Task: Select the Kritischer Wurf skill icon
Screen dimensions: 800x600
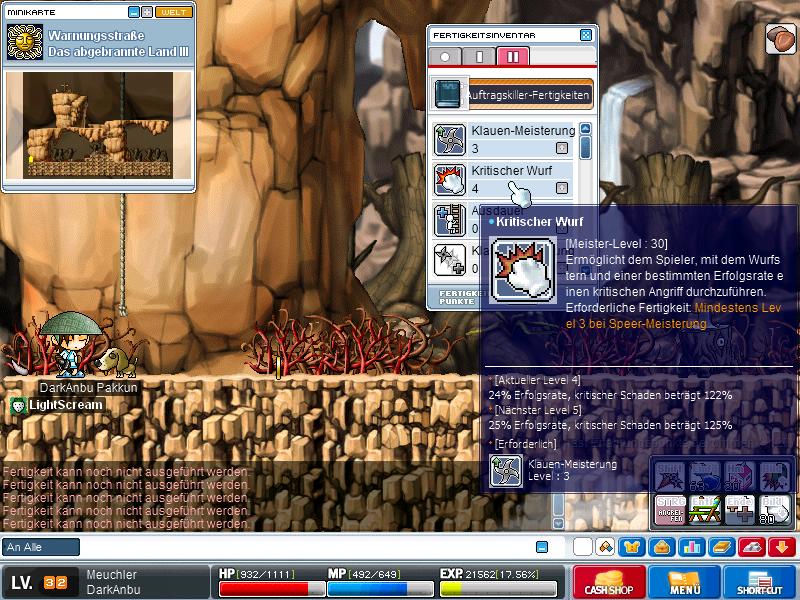Action: [x=449, y=178]
